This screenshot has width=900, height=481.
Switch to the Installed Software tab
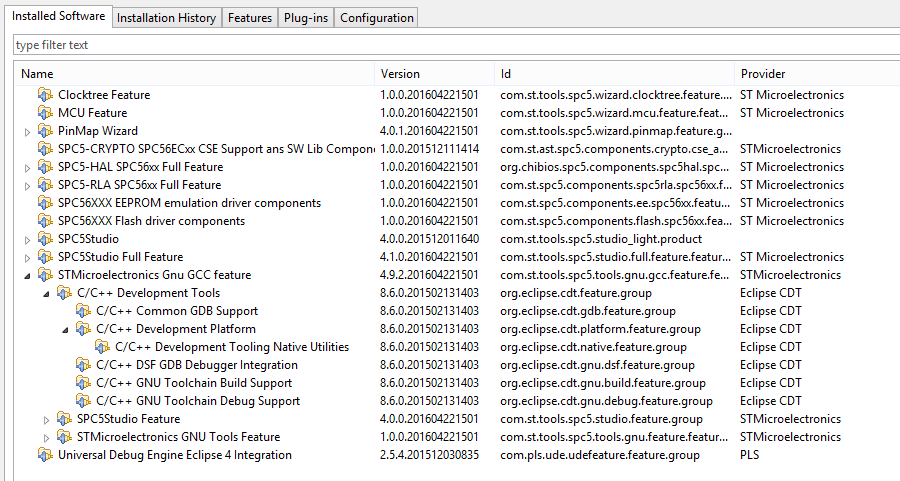point(59,16)
